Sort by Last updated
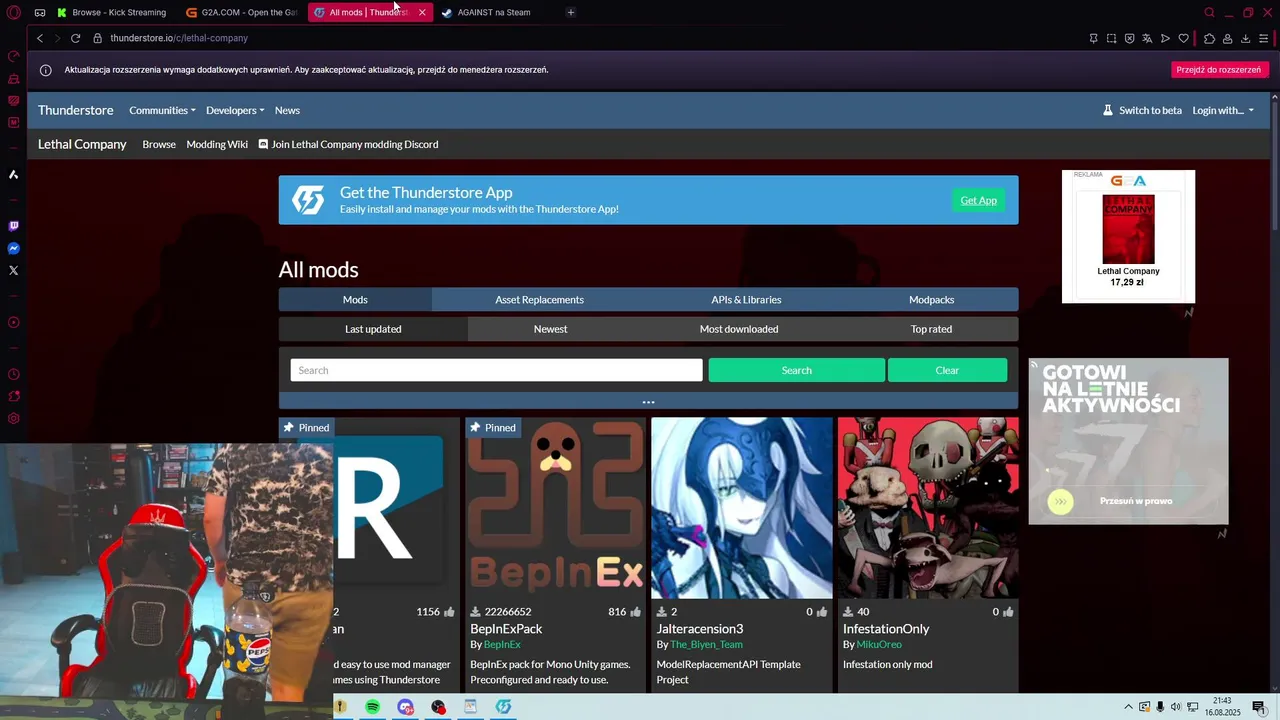 click(373, 328)
